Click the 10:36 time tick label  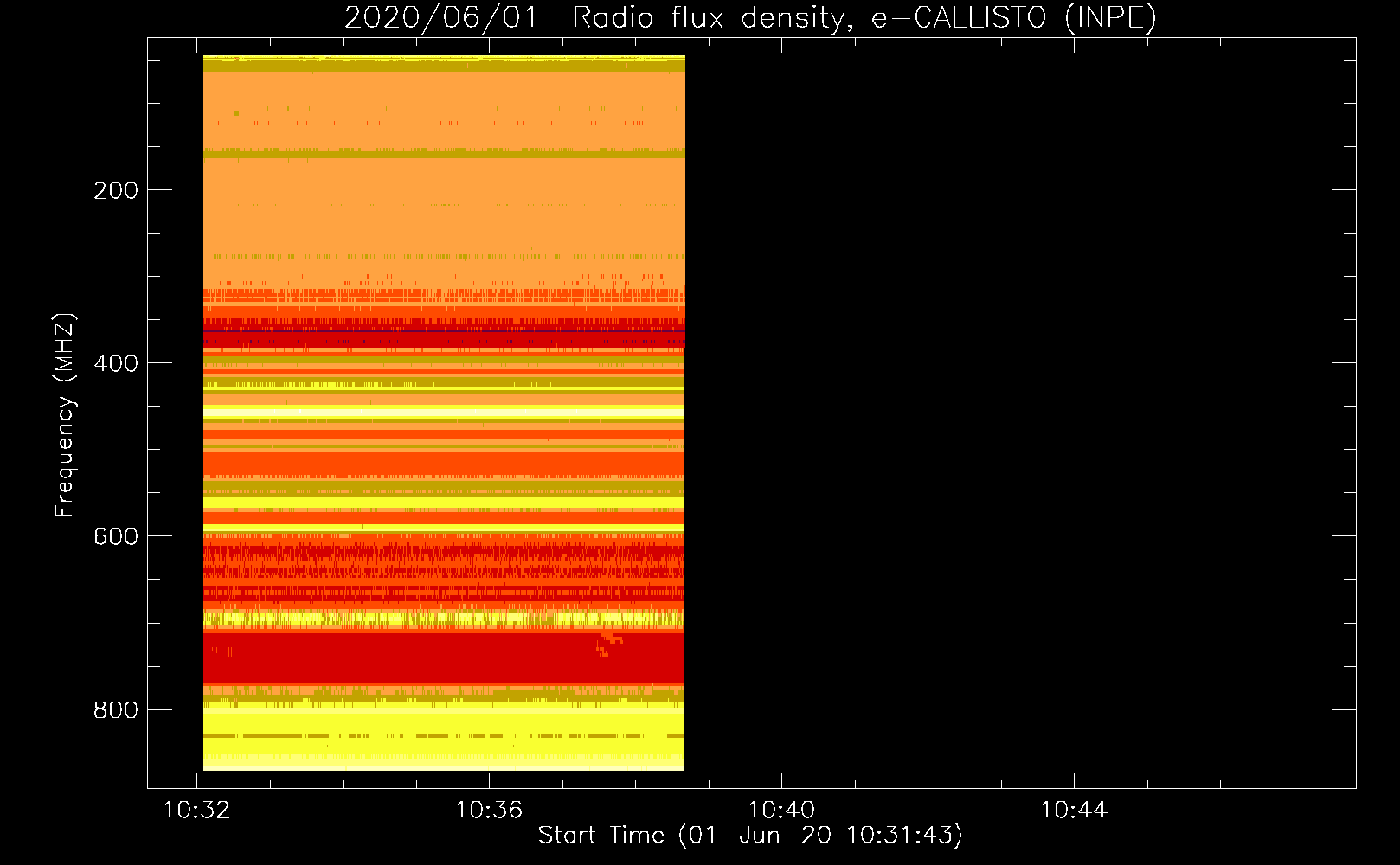pyautogui.click(x=490, y=811)
